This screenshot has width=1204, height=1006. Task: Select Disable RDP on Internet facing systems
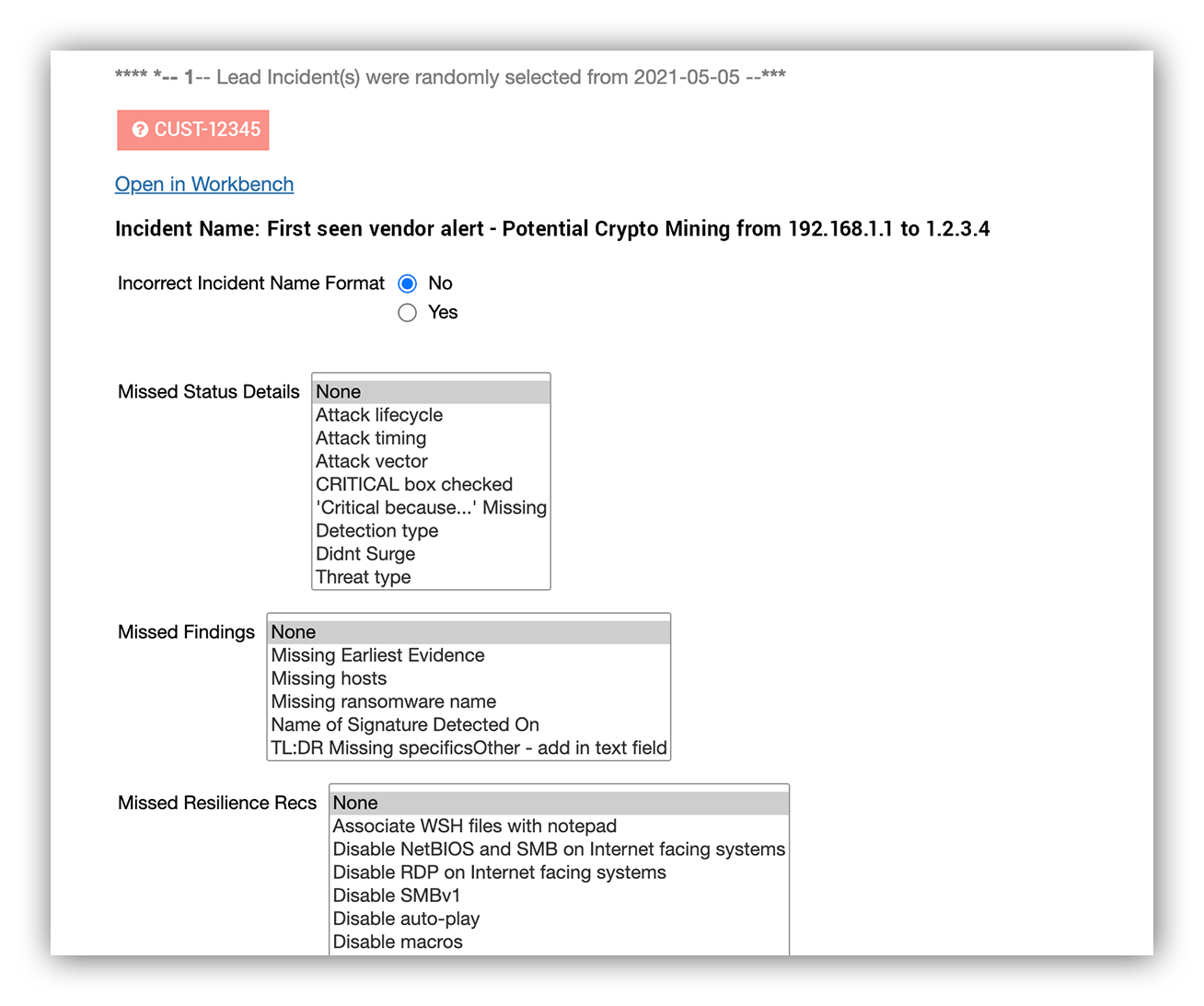coord(560,873)
